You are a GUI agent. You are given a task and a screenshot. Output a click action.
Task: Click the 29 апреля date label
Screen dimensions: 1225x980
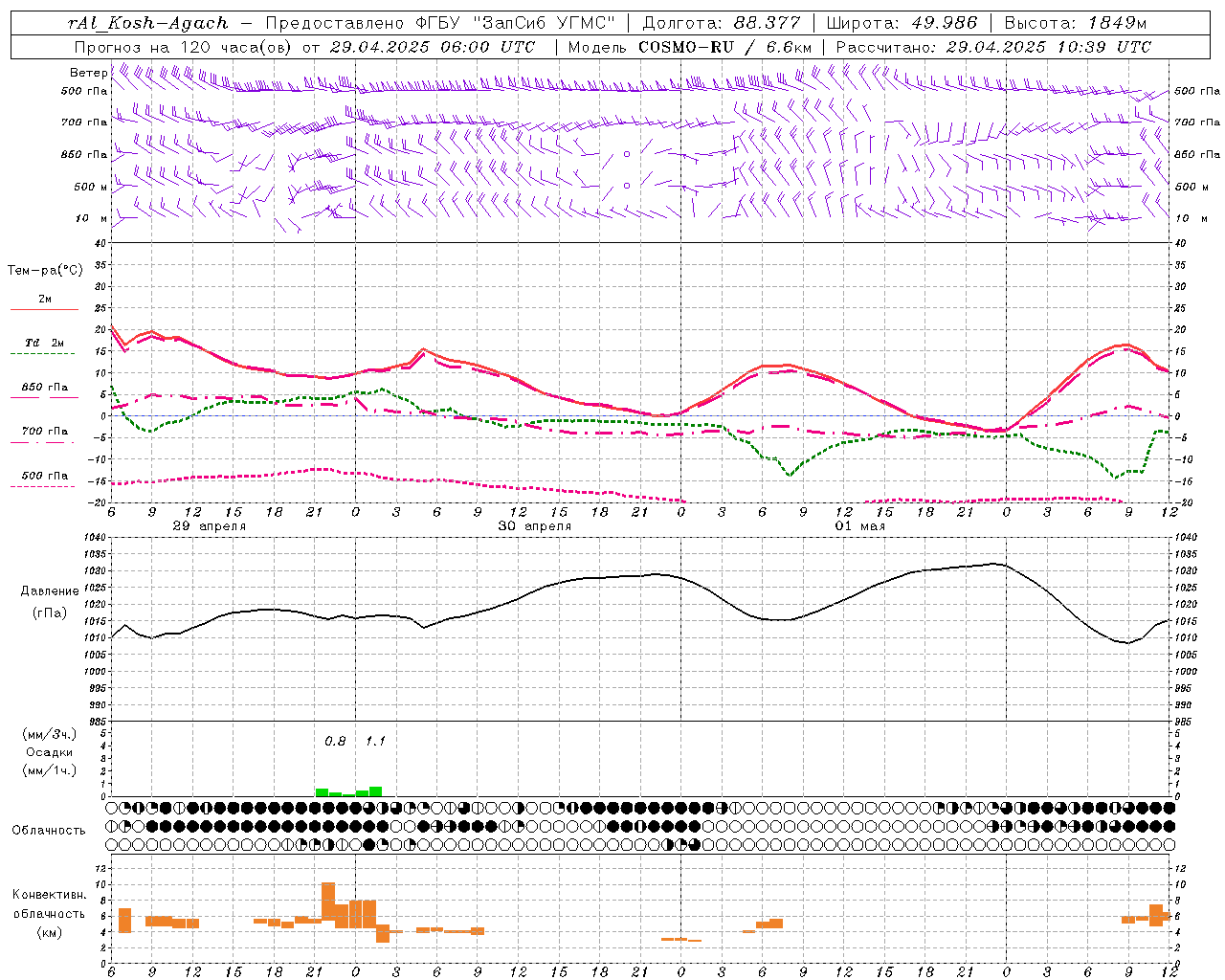pyautogui.click(x=209, y=526)
